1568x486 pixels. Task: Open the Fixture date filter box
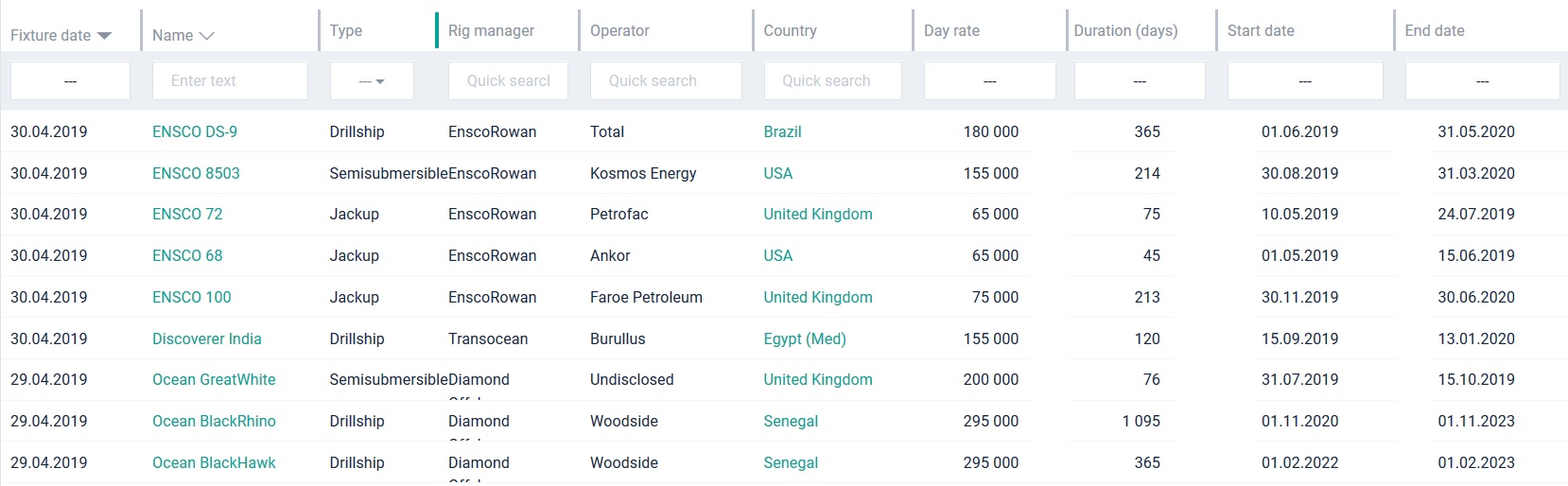coord(70,81)
